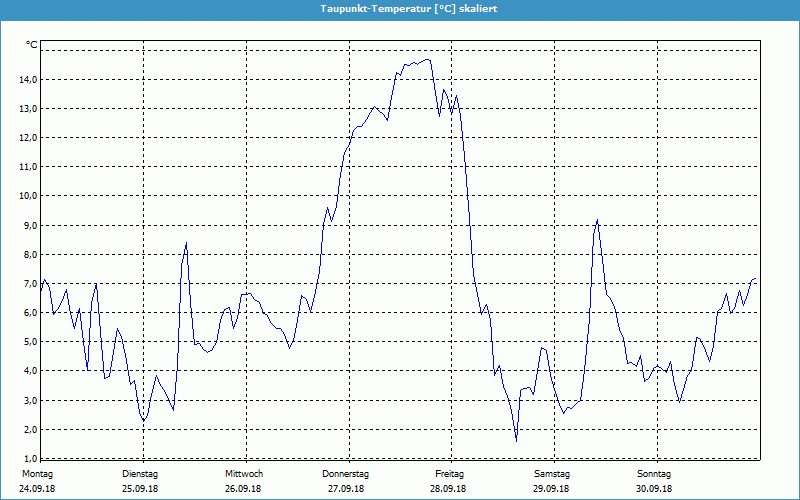The image size is (800, 500).
Task: Click the 1,0 y-axis label
Action: coord(30,459)
